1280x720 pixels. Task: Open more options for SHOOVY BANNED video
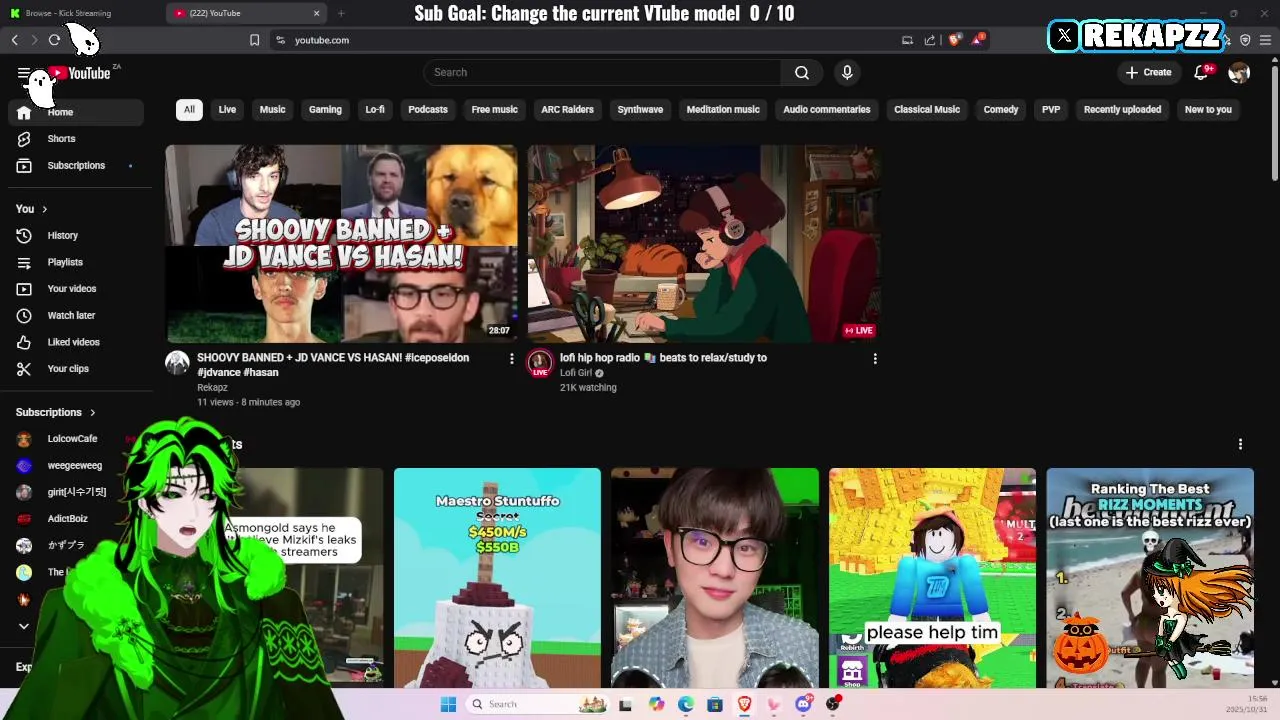click(x=511, y=358)
